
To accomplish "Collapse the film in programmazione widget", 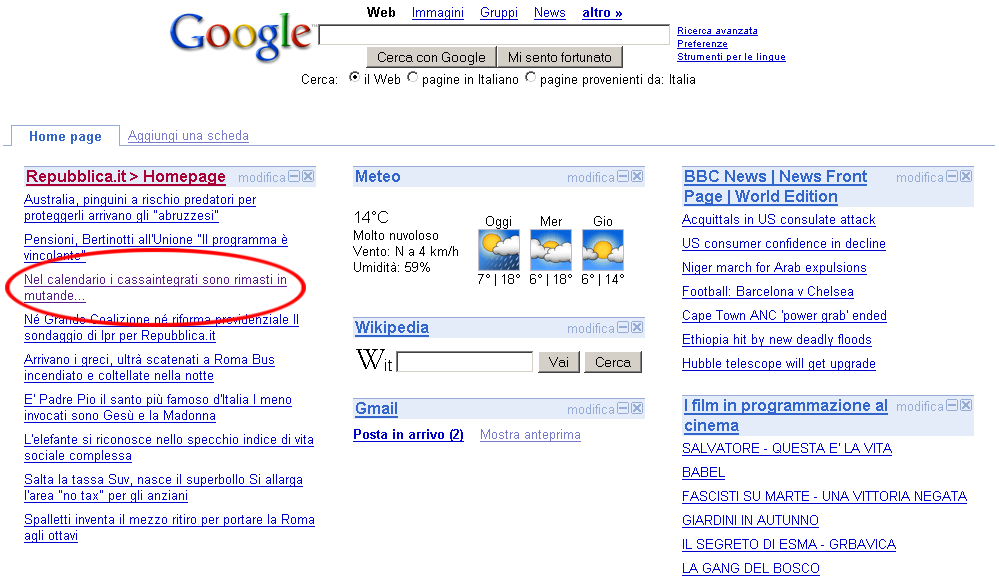I will (952, 405).
